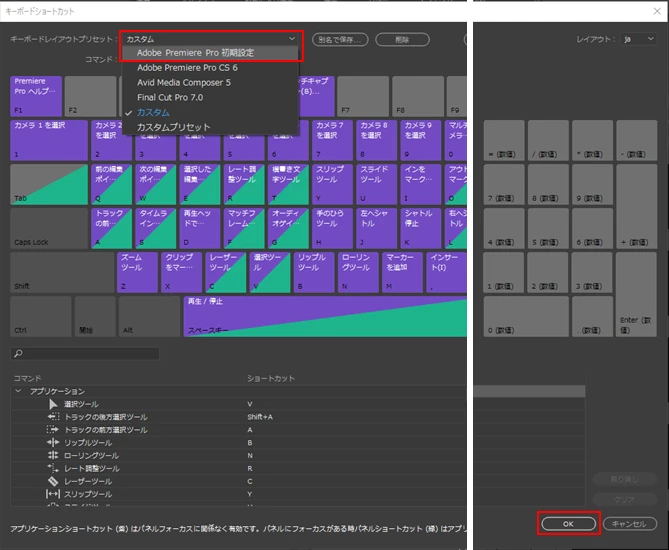Select the C key レーザーツール
The width and height of the screenshot is (669, 550).
point(226,273)
